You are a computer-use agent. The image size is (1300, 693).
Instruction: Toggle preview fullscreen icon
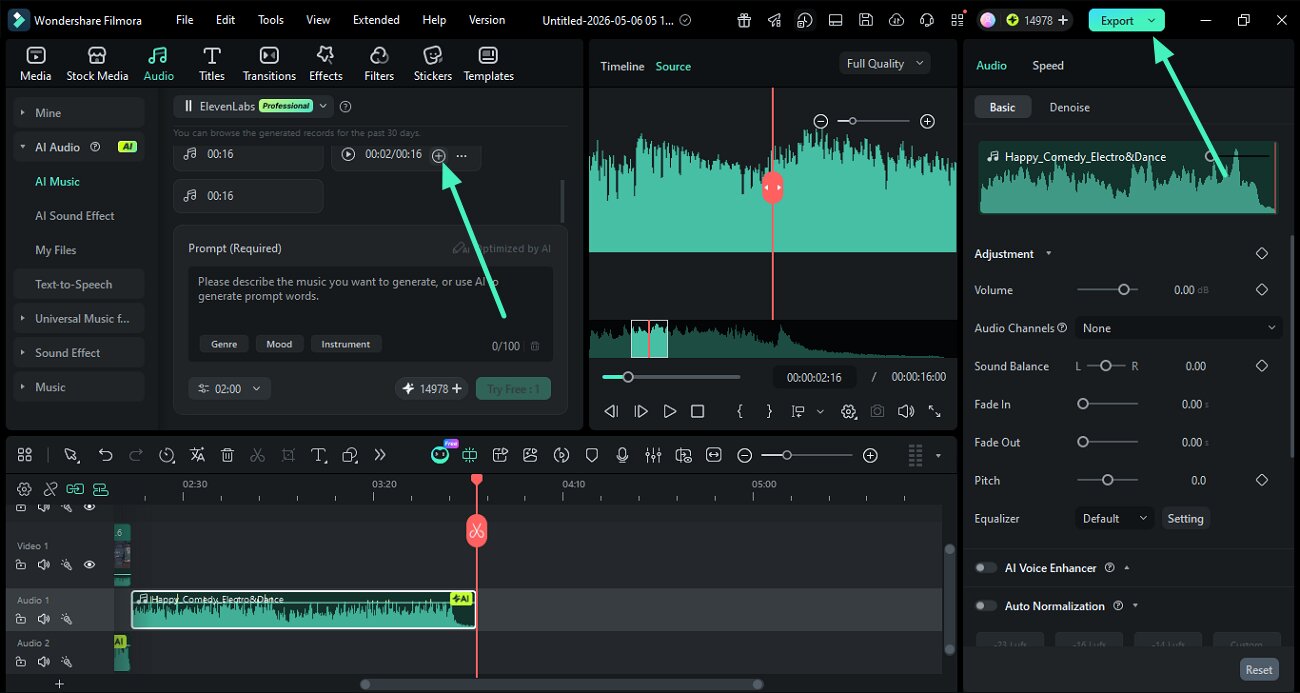[x=935, y=411]
